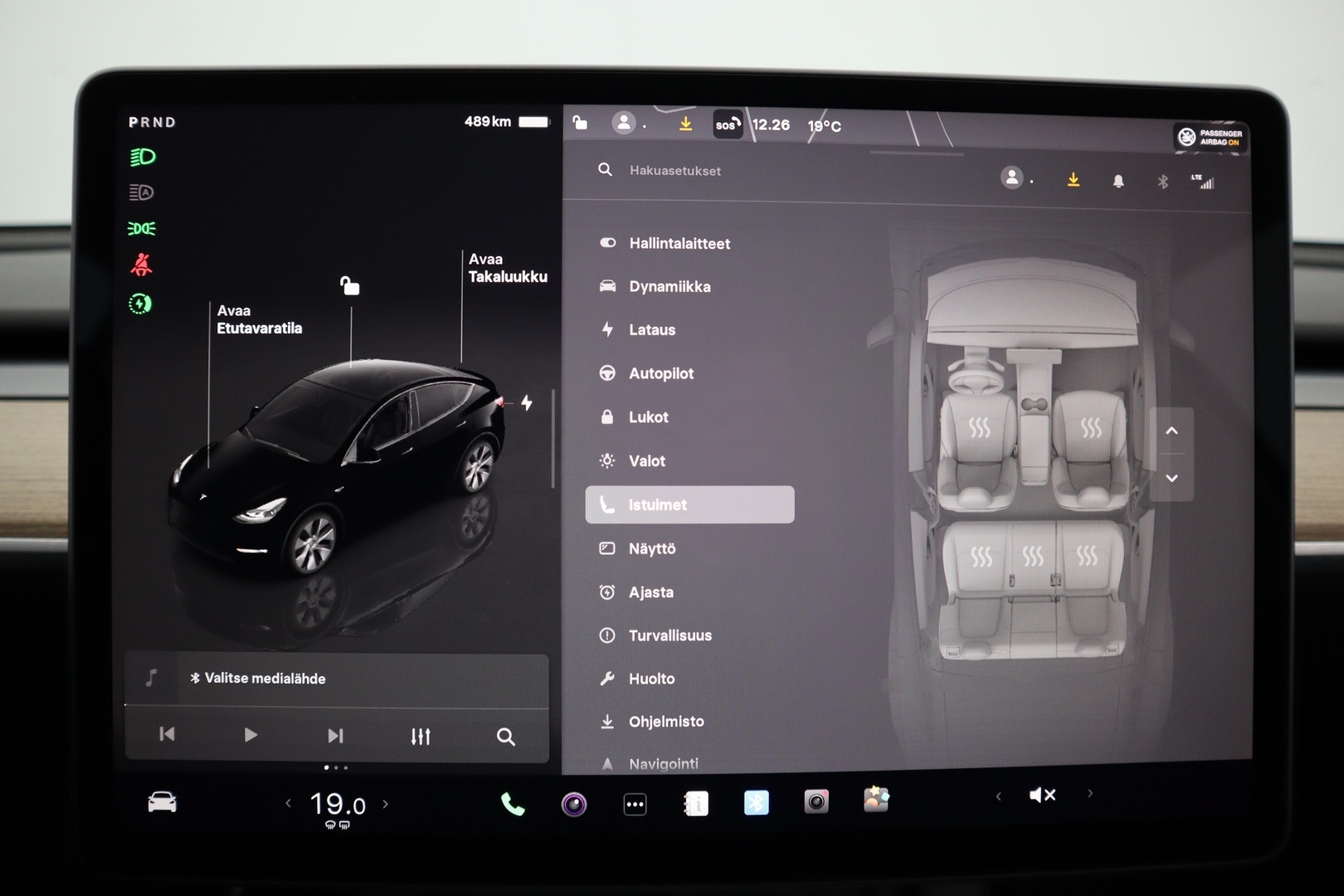
Task: Tap the yellow software update download icon
Action: click(1074, 179)
